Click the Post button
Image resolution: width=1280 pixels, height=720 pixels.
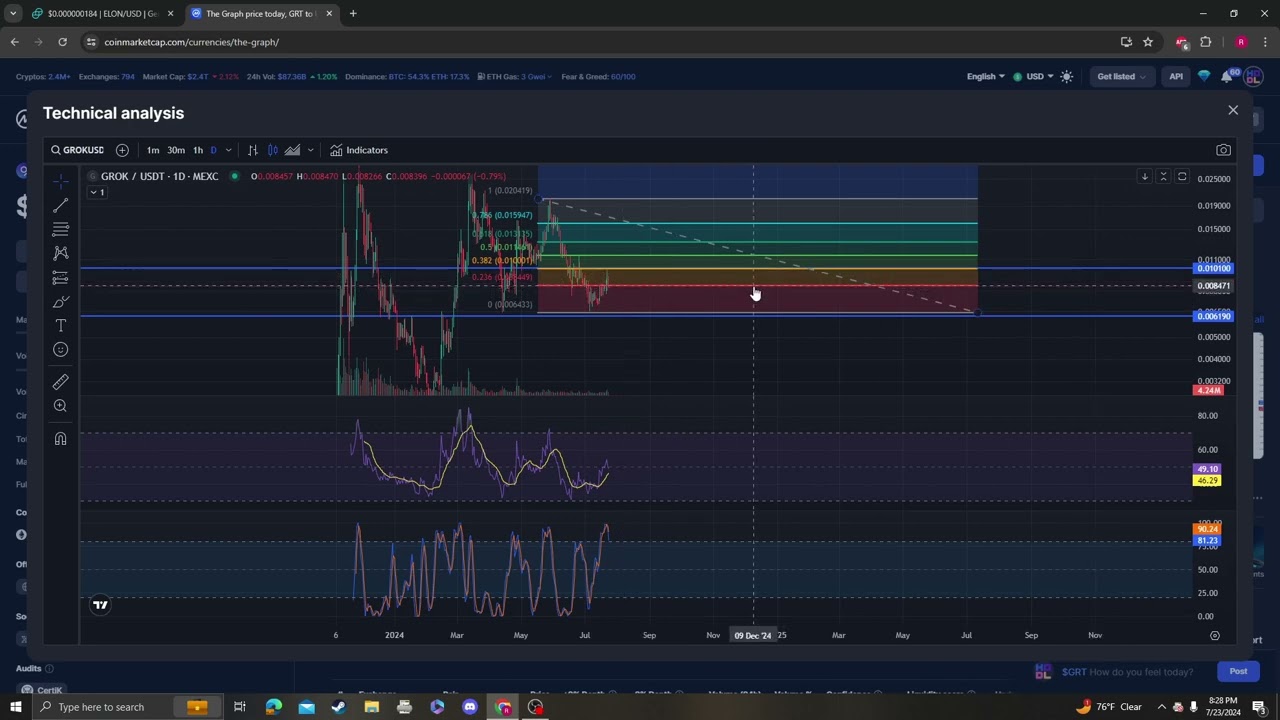[1238, 672]
